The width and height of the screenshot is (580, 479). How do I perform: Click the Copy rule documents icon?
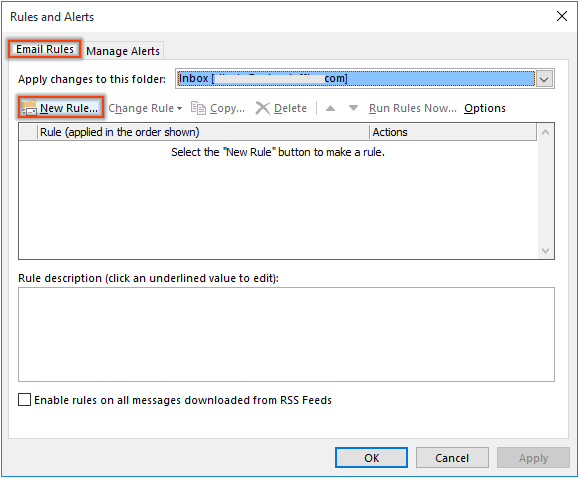pos(198,108)
